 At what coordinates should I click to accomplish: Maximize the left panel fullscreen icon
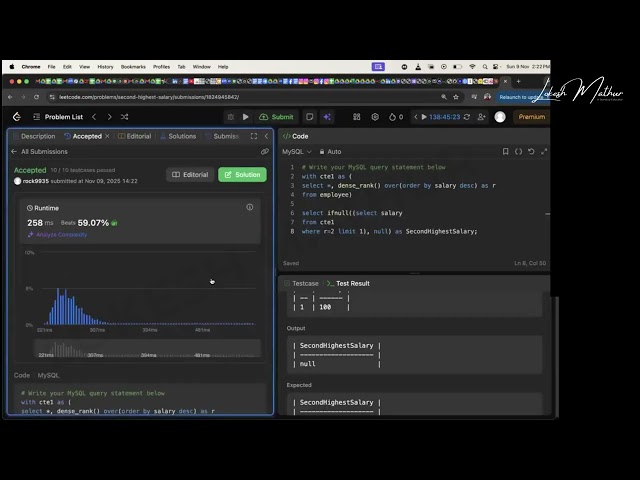(x=254, y=136)
